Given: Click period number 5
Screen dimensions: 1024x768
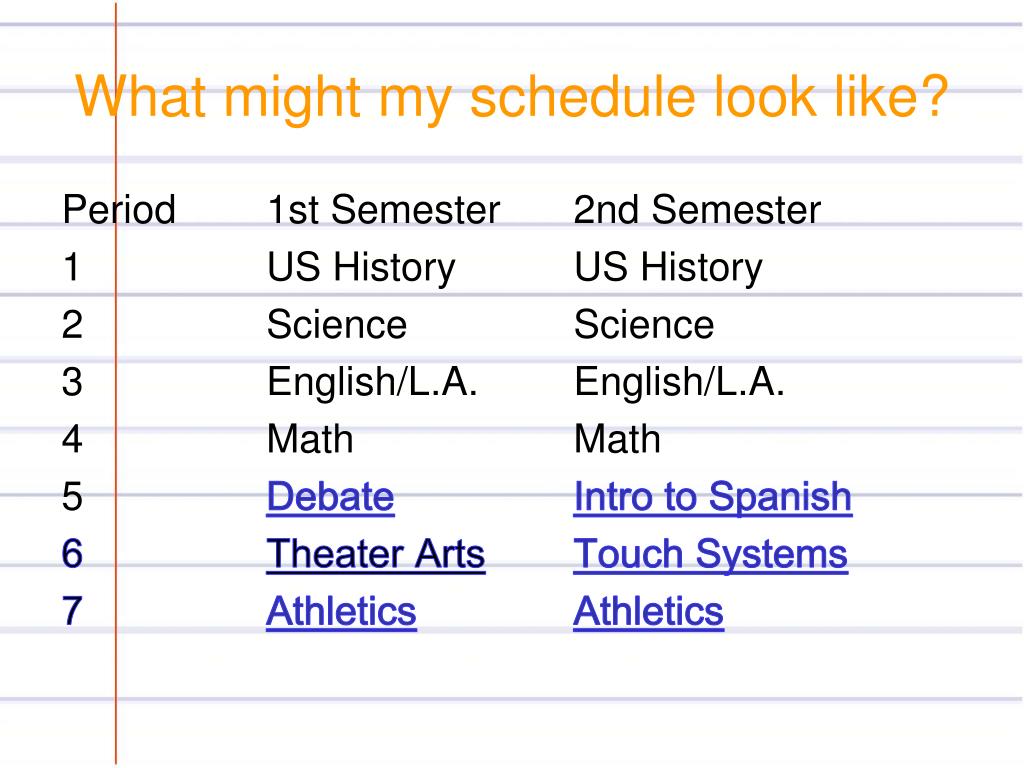Looking at the screenshot, I should pyautogui.click(x=72, y=497).
